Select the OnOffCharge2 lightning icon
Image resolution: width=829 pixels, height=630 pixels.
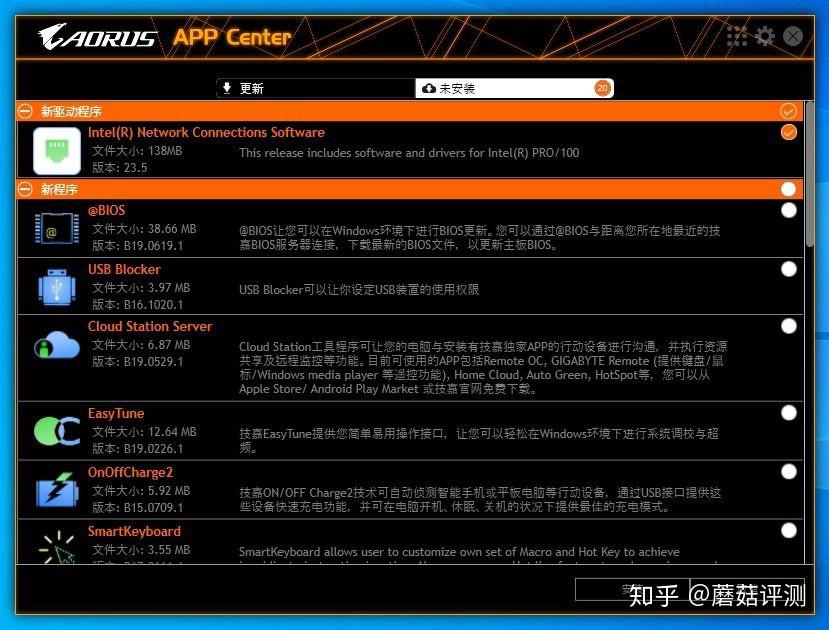56,490
